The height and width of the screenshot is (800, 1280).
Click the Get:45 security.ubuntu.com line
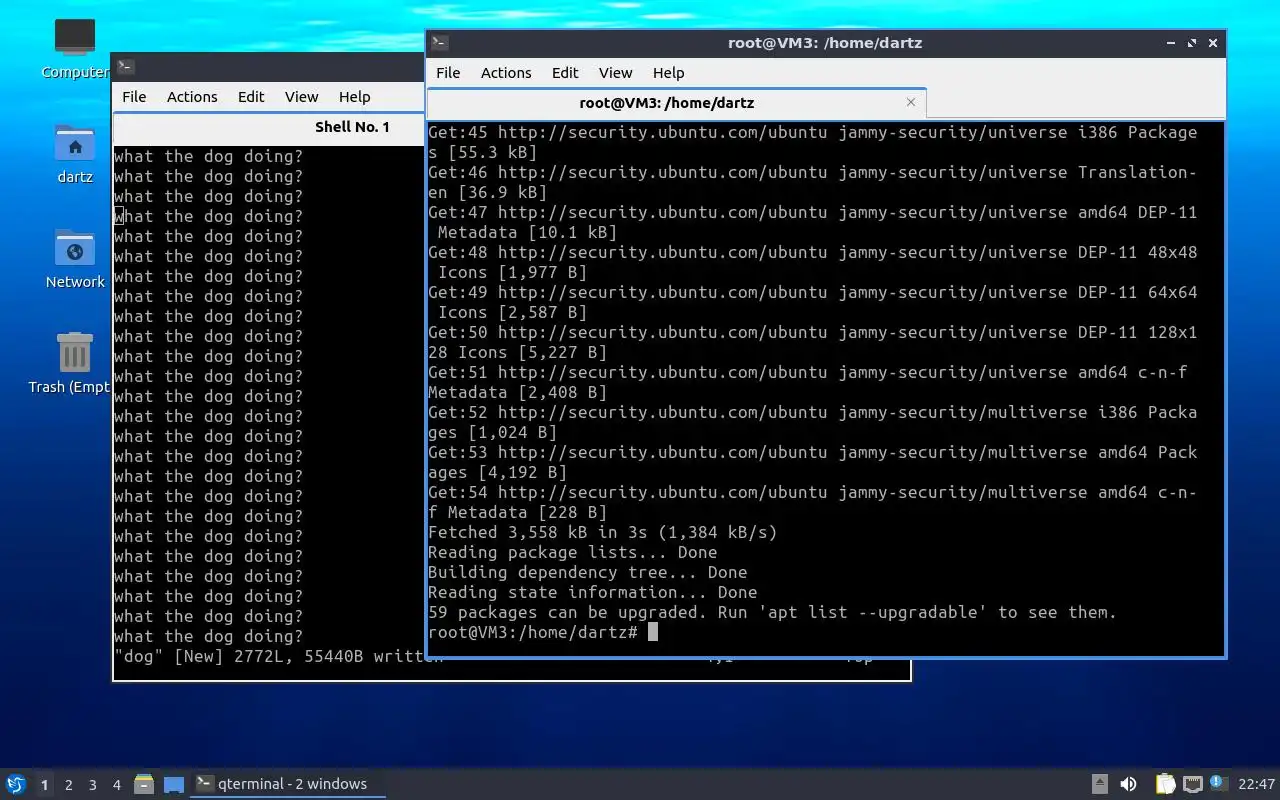[x=812, y=142]
